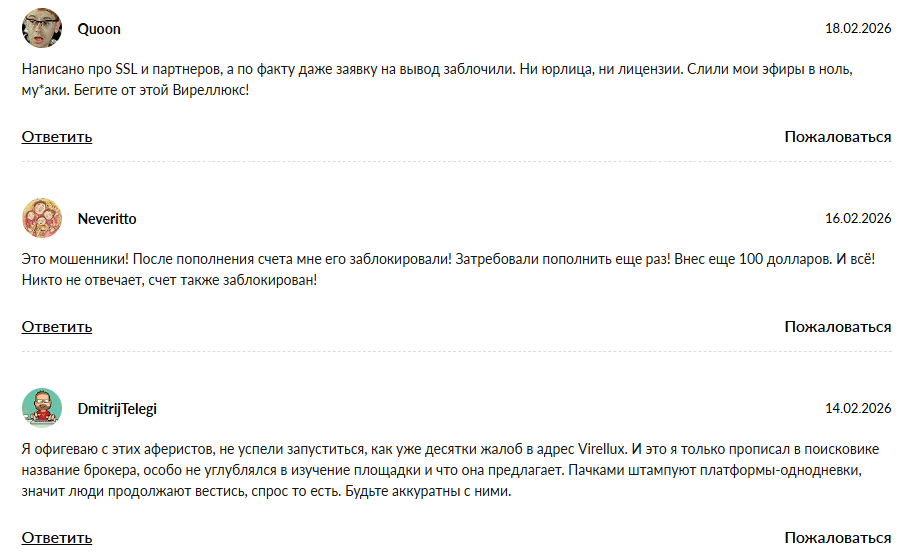Click the 14.02.2026 review date
Viewport: 909px width, 556px height.
coord(857,409)
